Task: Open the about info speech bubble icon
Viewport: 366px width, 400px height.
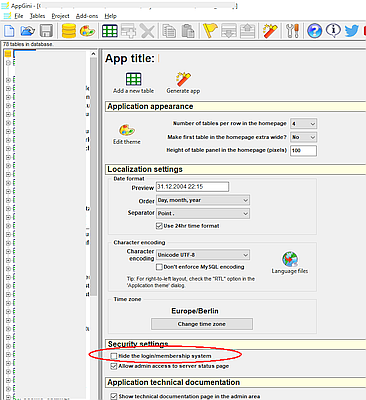Action: pos(333,30)
